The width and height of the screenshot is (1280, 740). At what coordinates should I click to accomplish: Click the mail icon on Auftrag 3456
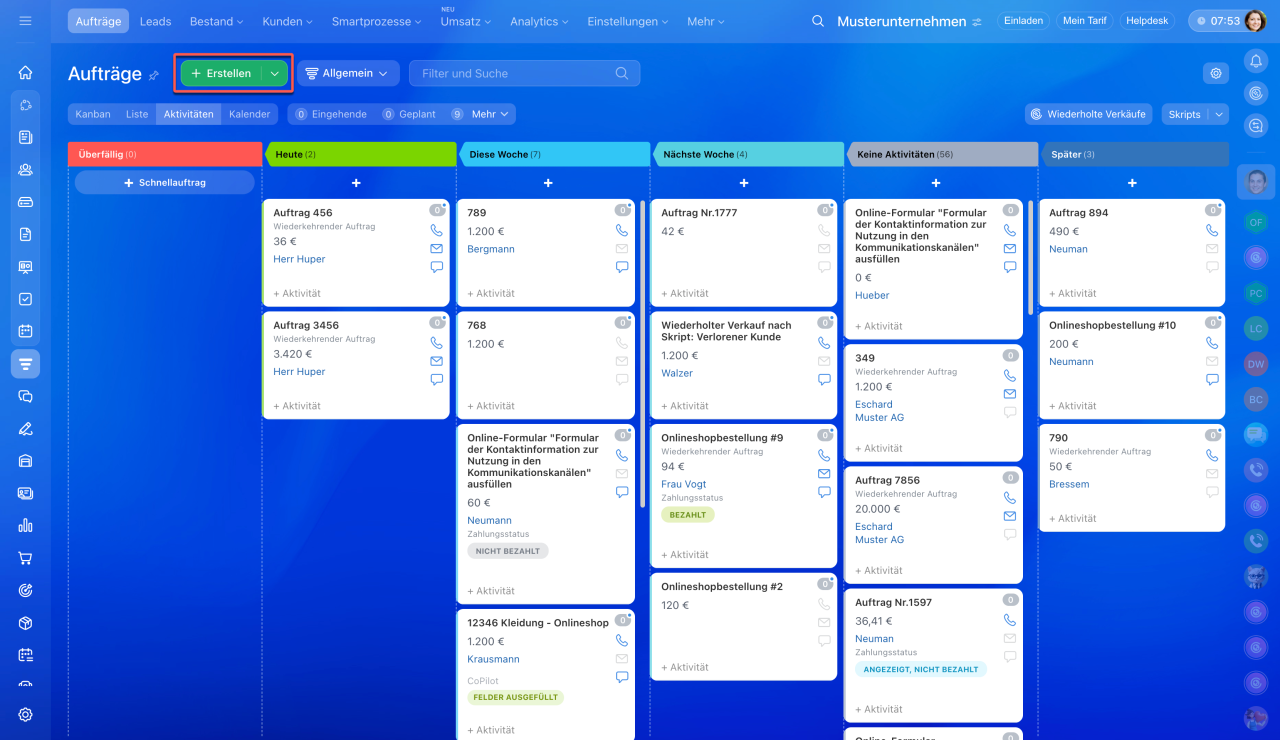[436, 361]
